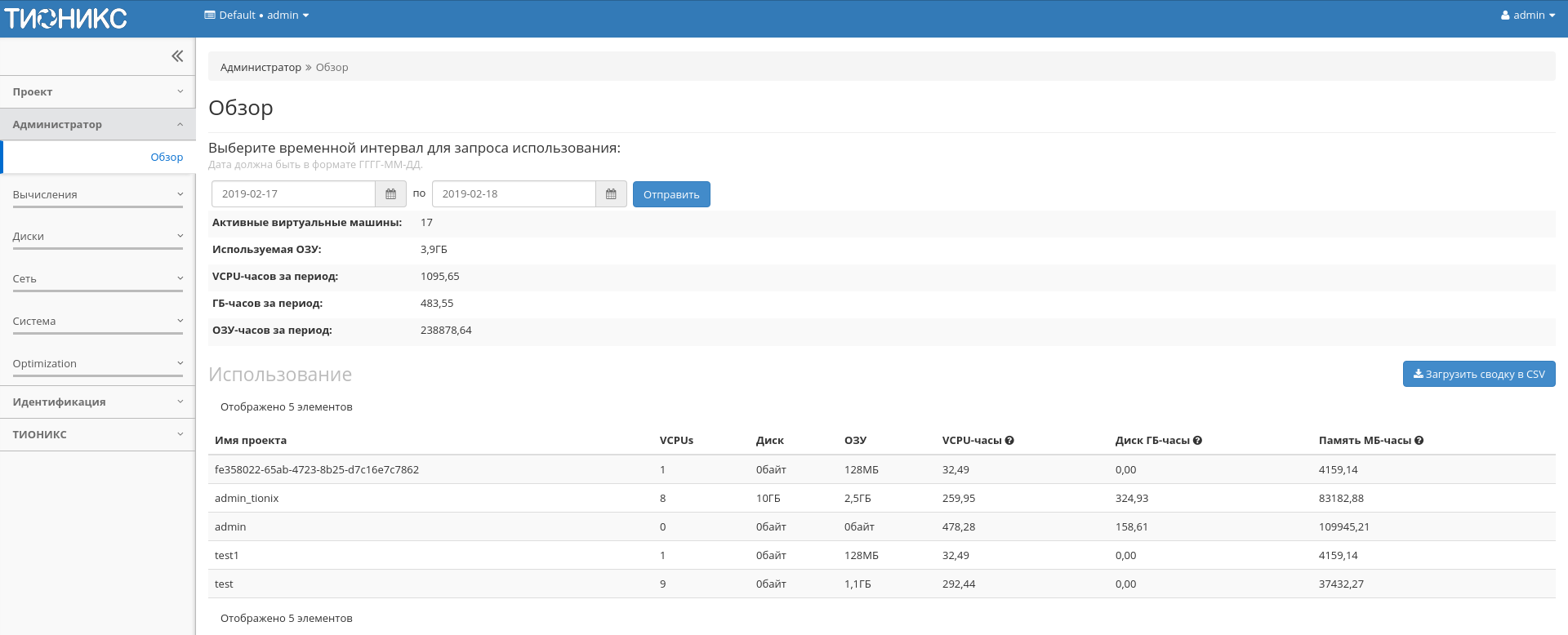Click the ТИОНИКС logo

coord(66,18)
